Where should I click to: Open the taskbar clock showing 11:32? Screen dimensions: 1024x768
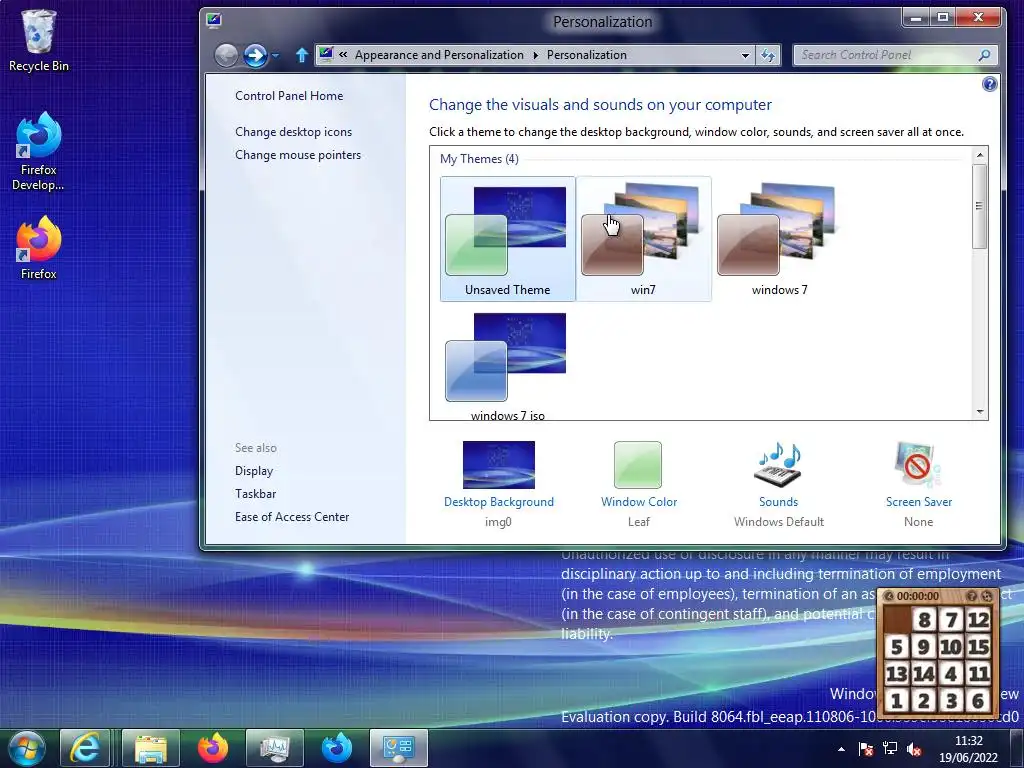click(x=968, y=749)
